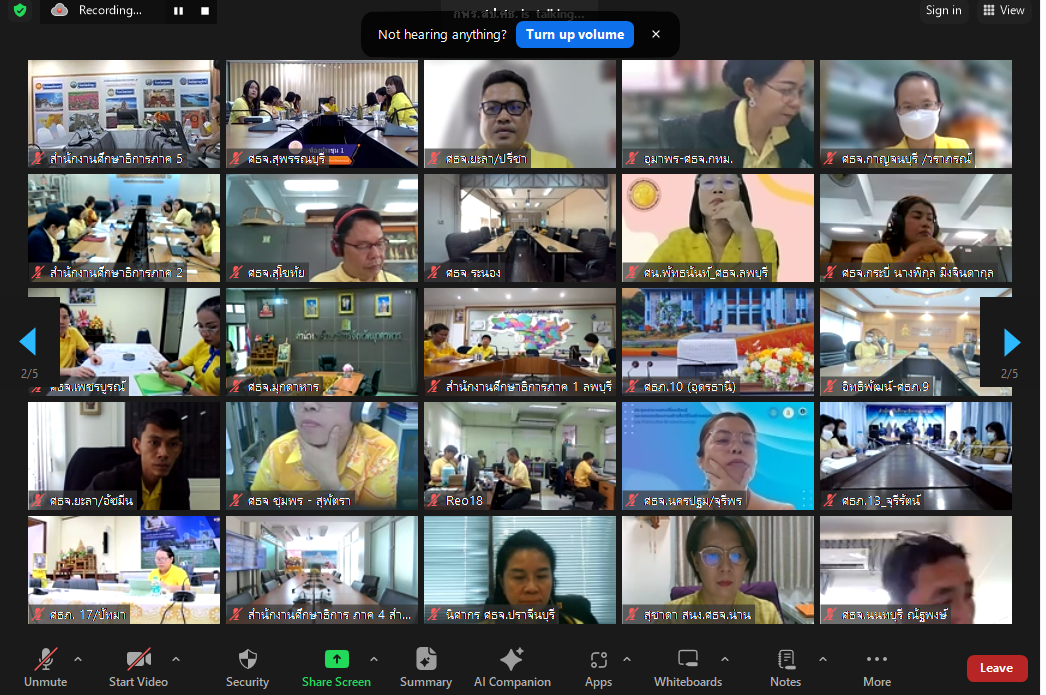
Task: Click the More three-dots icon
Action: pos(877,659)
